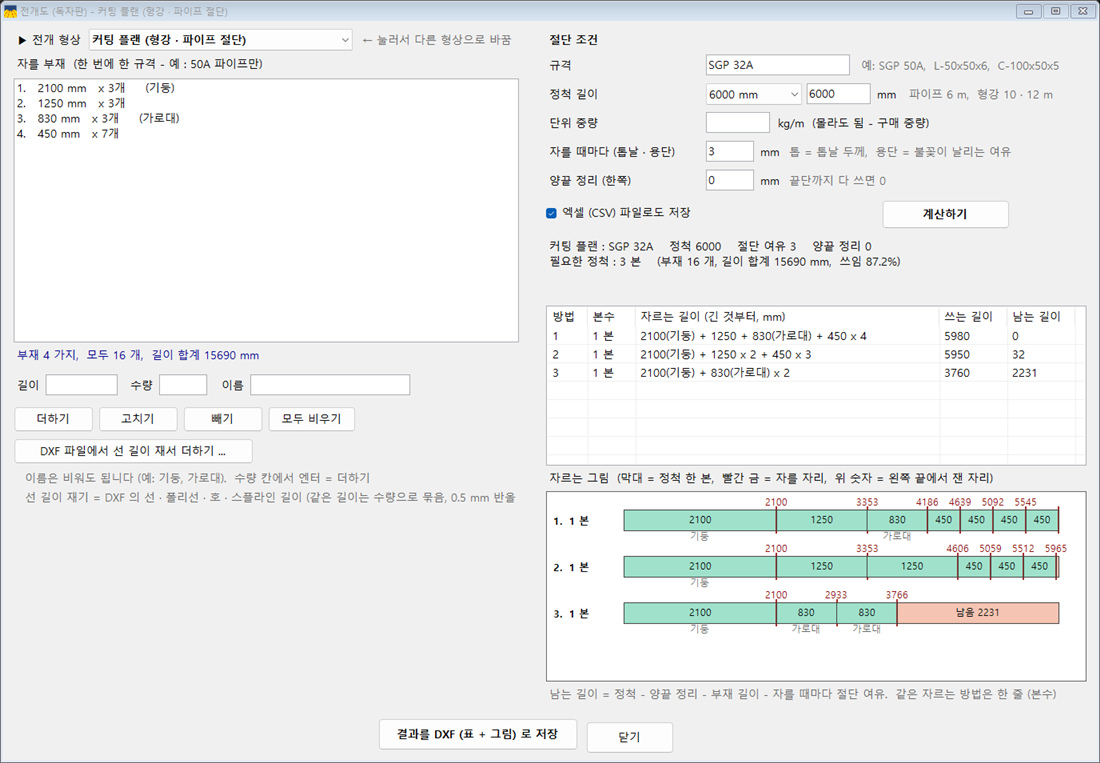The width and height of the screenshot is (1100, 763).
Task: Click the 남음 2231 leftover bar segment
Action: pyautogui.click(x=978, y=613)
